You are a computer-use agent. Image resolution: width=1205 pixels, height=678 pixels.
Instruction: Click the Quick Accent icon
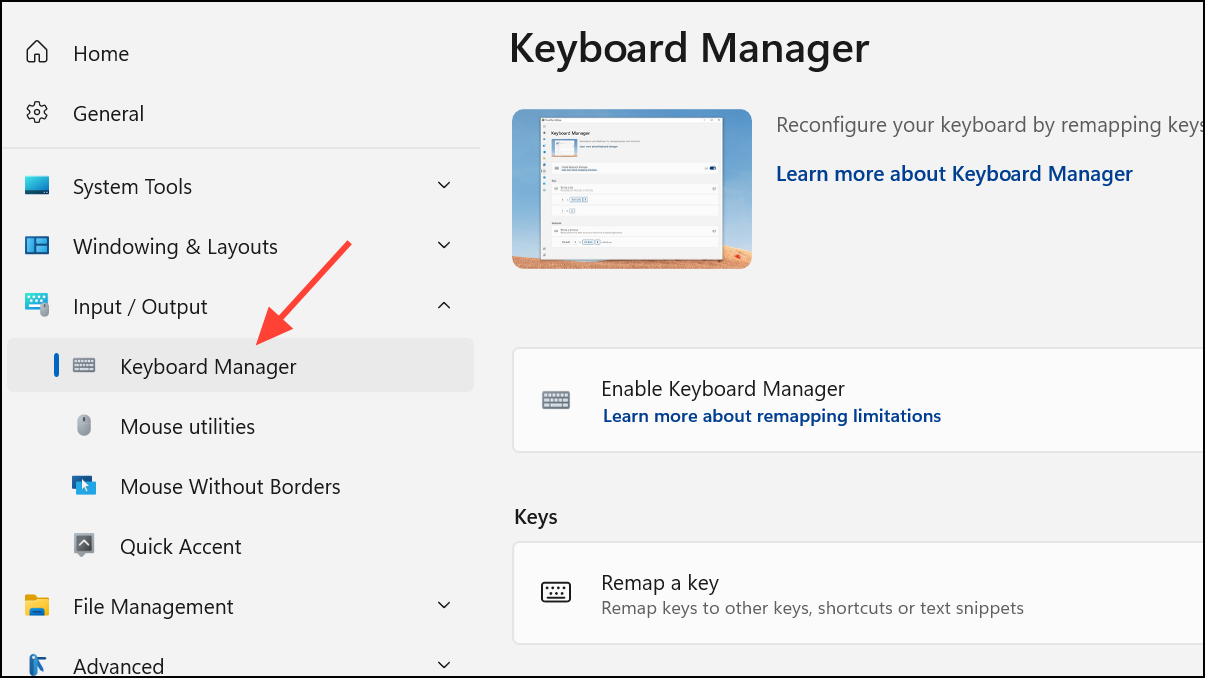point(84,546)
